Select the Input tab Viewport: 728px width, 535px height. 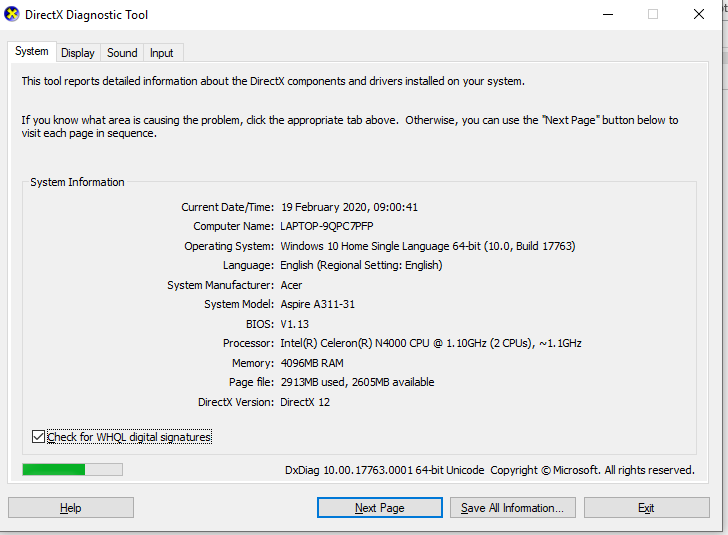point(161,53)
